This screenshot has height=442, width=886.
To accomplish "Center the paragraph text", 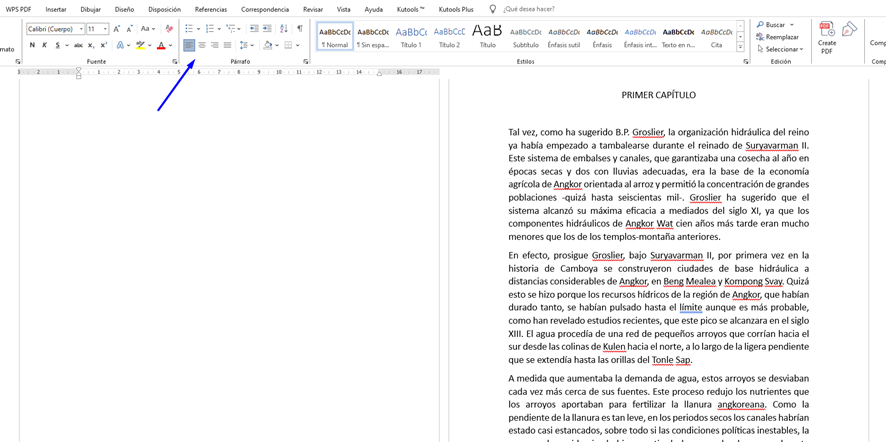I will click(202, 45).
